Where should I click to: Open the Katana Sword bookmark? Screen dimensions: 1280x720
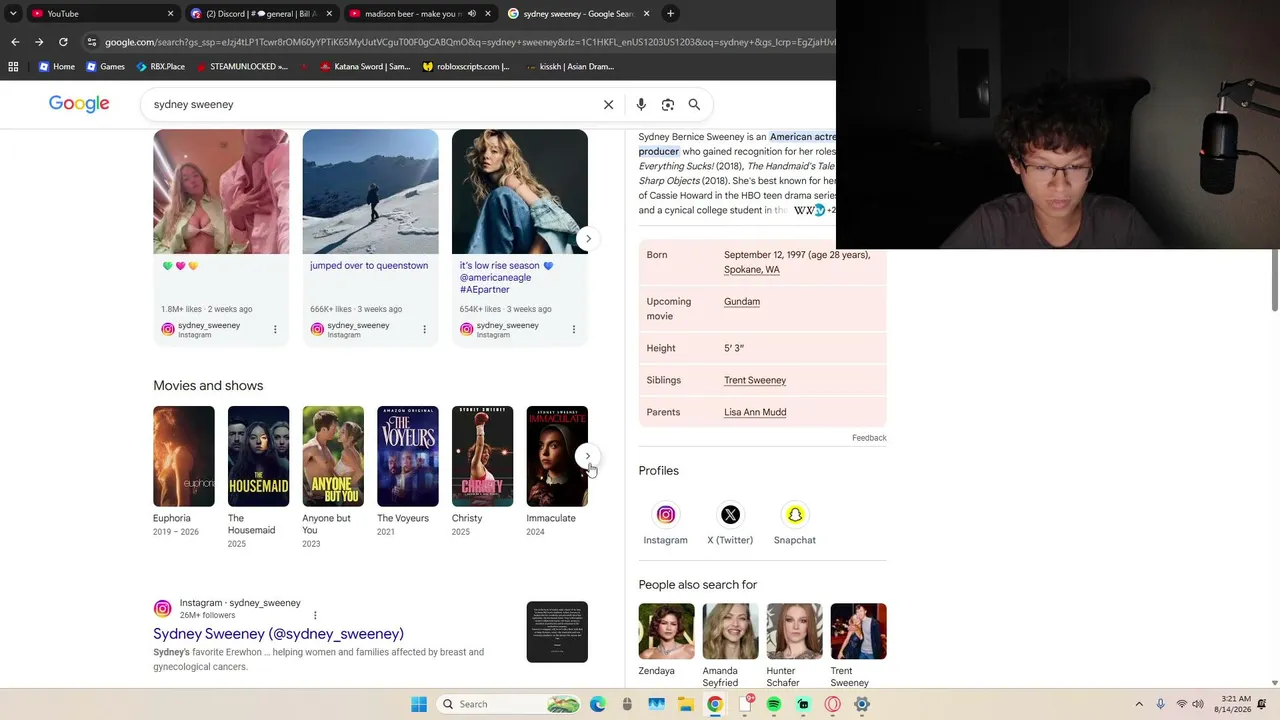tap(365, 67)
